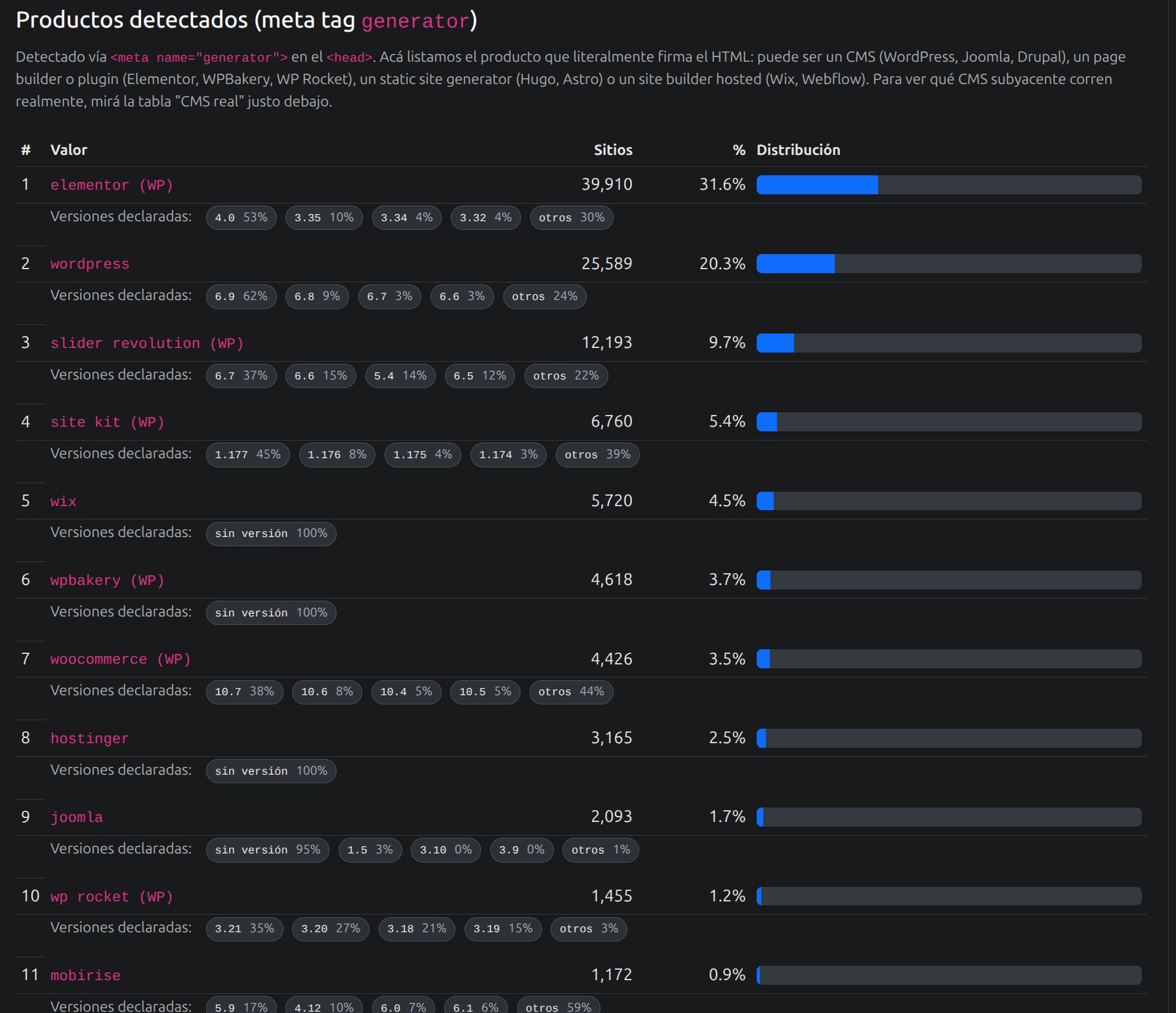The height and width of the screenshot is (1013, 1176).
Task: Click the wix 4.5% distribution bar
Action: tap(949, 502)
